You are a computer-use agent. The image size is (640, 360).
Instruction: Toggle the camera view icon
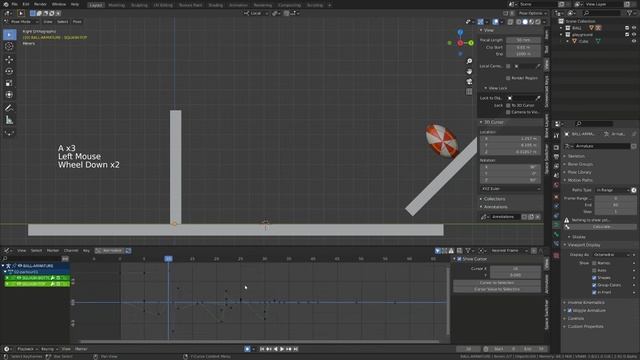click(469, 82)
